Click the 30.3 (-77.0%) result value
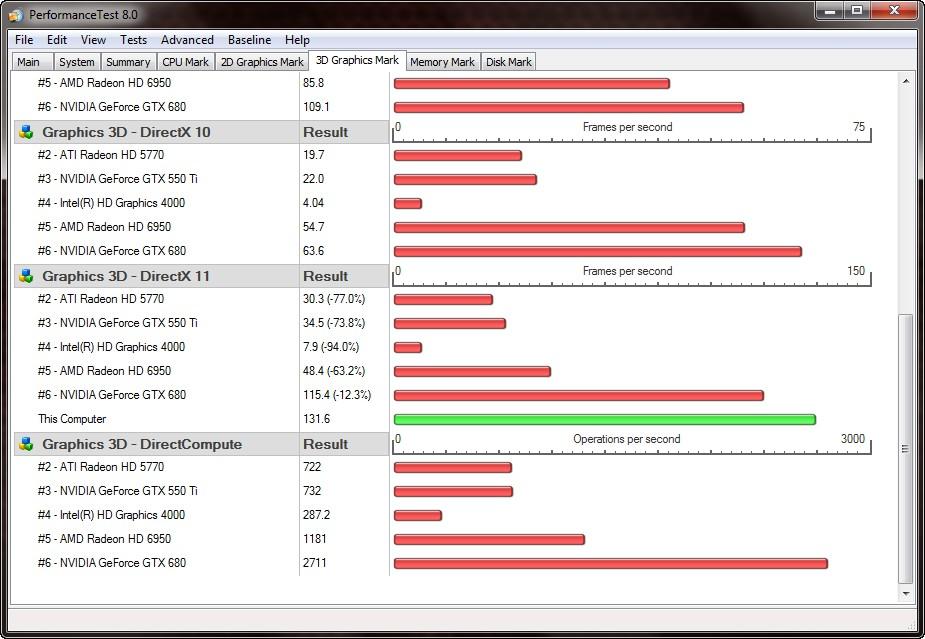This screenshot has width=925, height=639. coord(334,299)
